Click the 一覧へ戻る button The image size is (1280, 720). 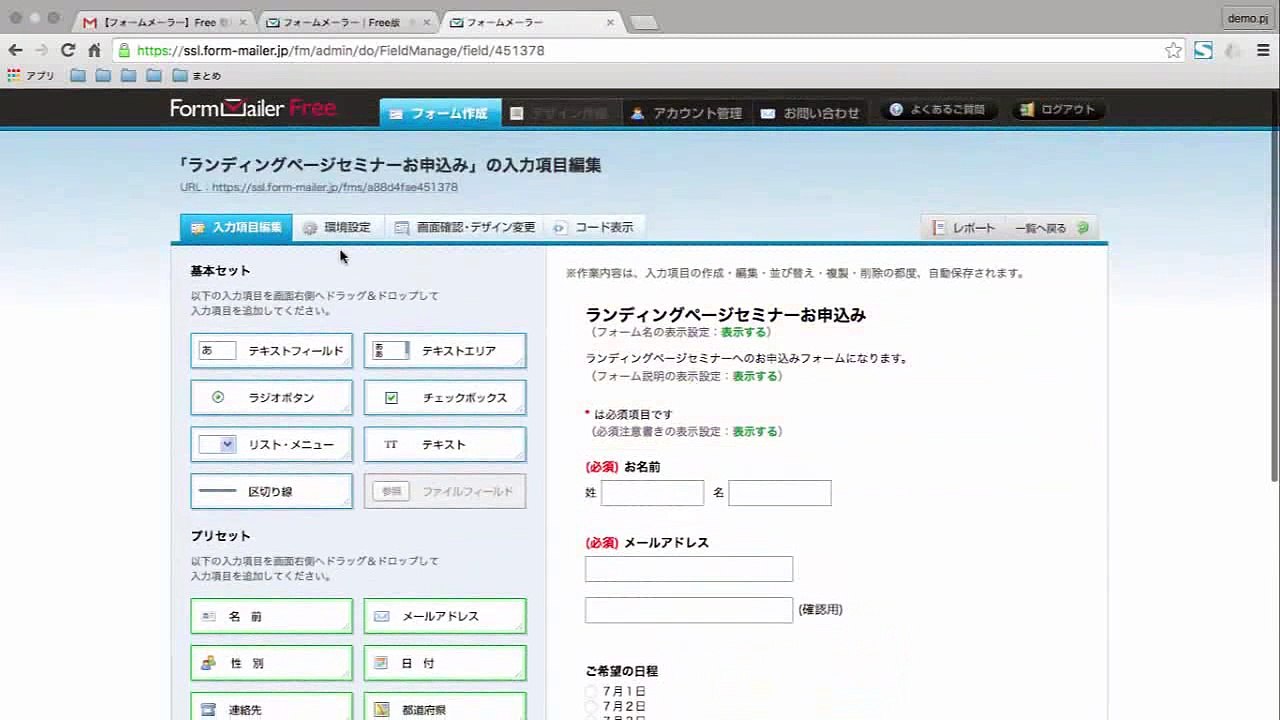click(1050, 228)
